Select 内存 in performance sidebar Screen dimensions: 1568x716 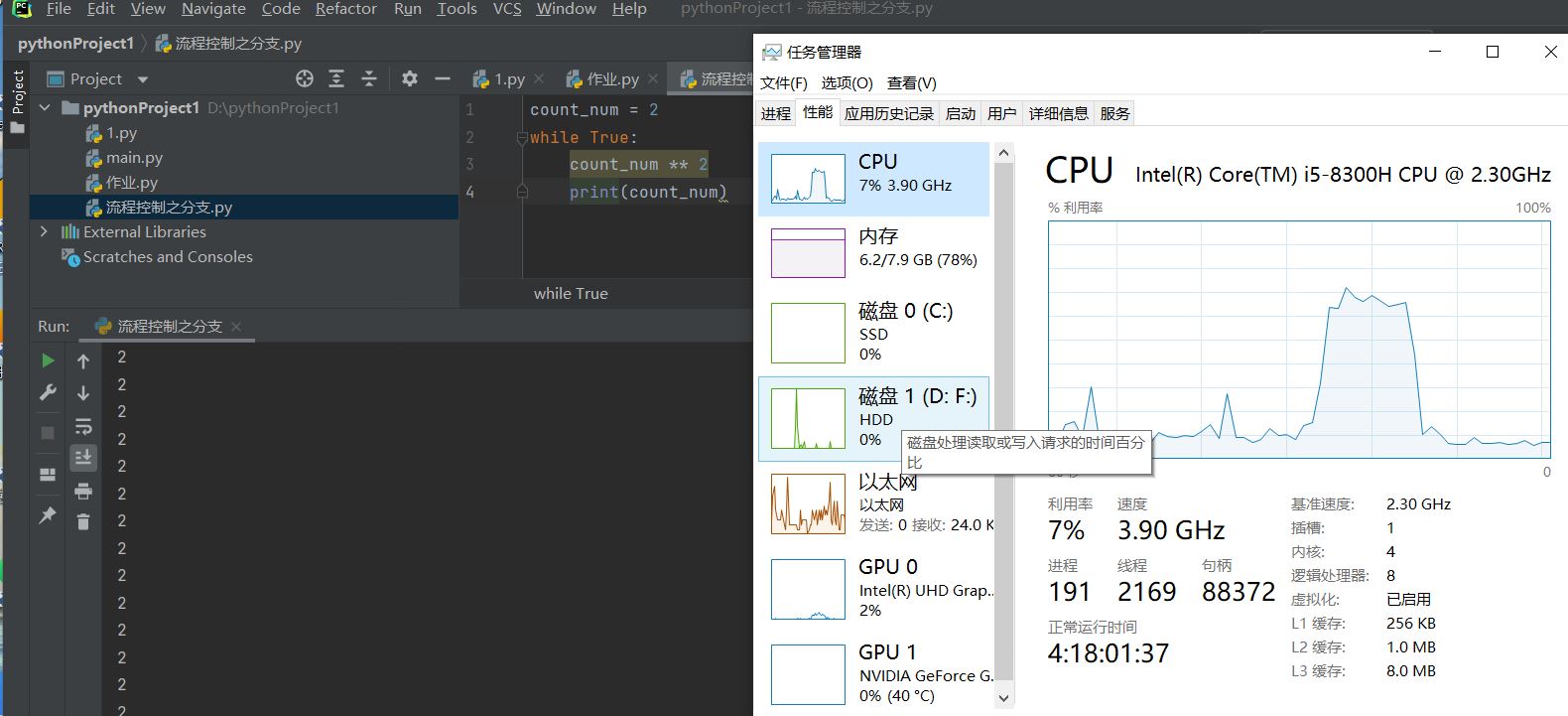[x=874, y=252]
